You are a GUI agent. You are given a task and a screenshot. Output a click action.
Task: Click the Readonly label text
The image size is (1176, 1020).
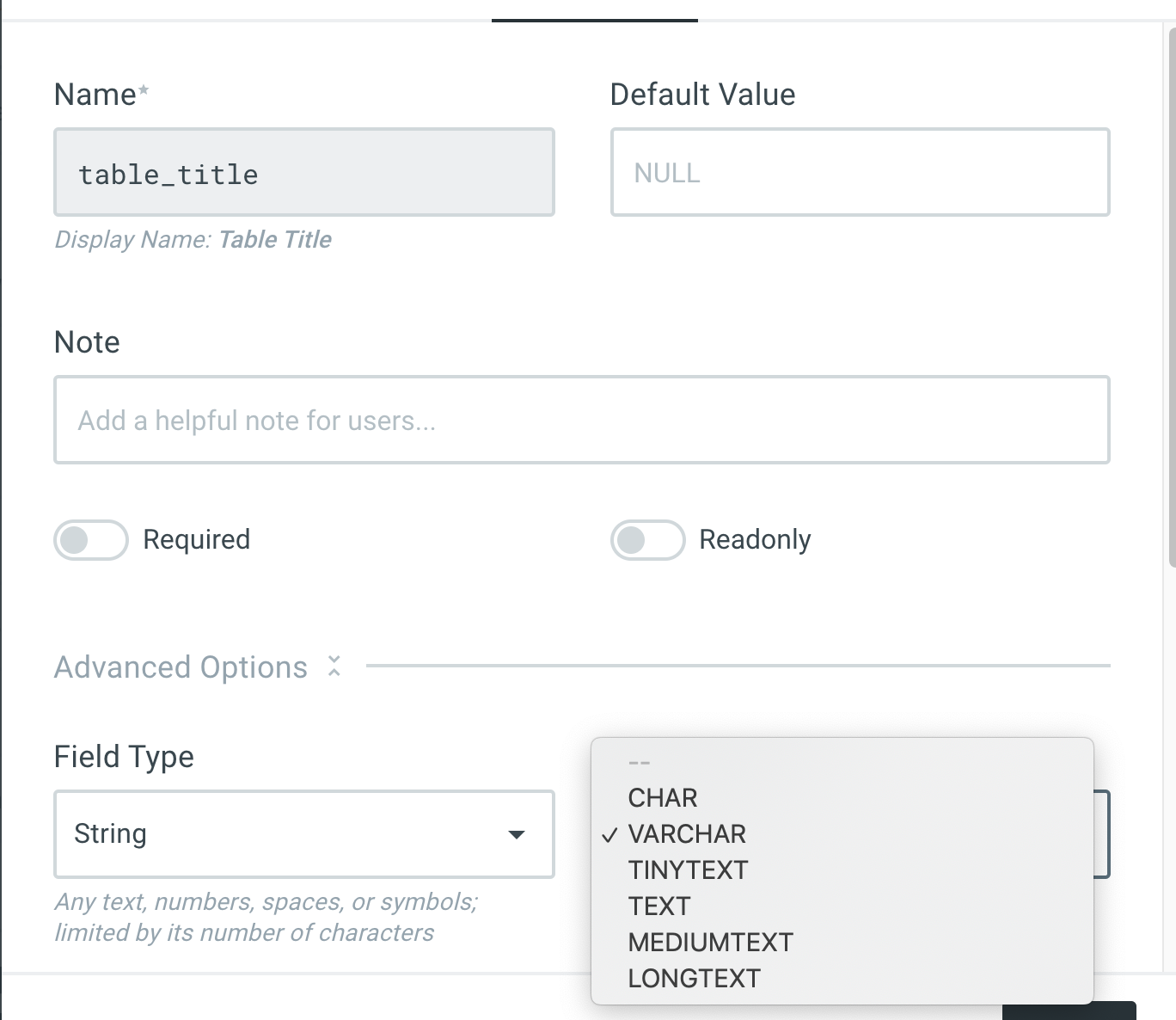[x=755, y=540]
